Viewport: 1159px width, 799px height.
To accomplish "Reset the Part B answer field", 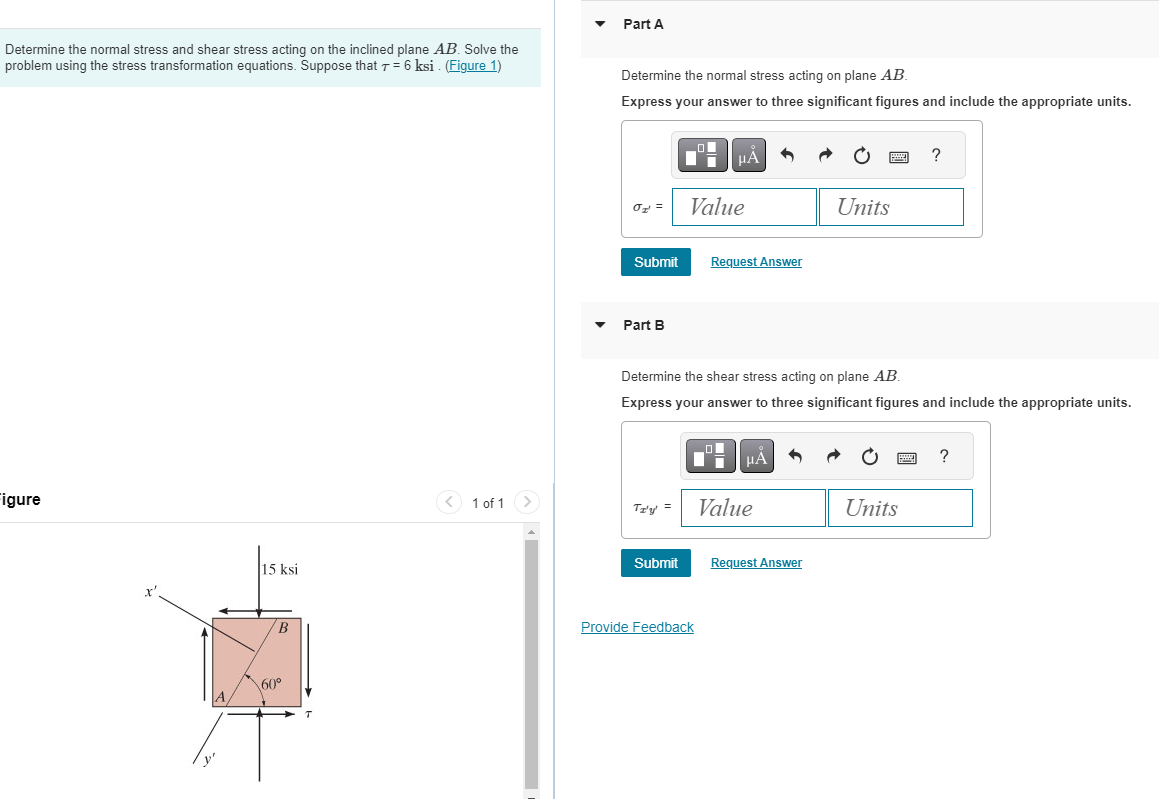I will click(x=869, y=457).
